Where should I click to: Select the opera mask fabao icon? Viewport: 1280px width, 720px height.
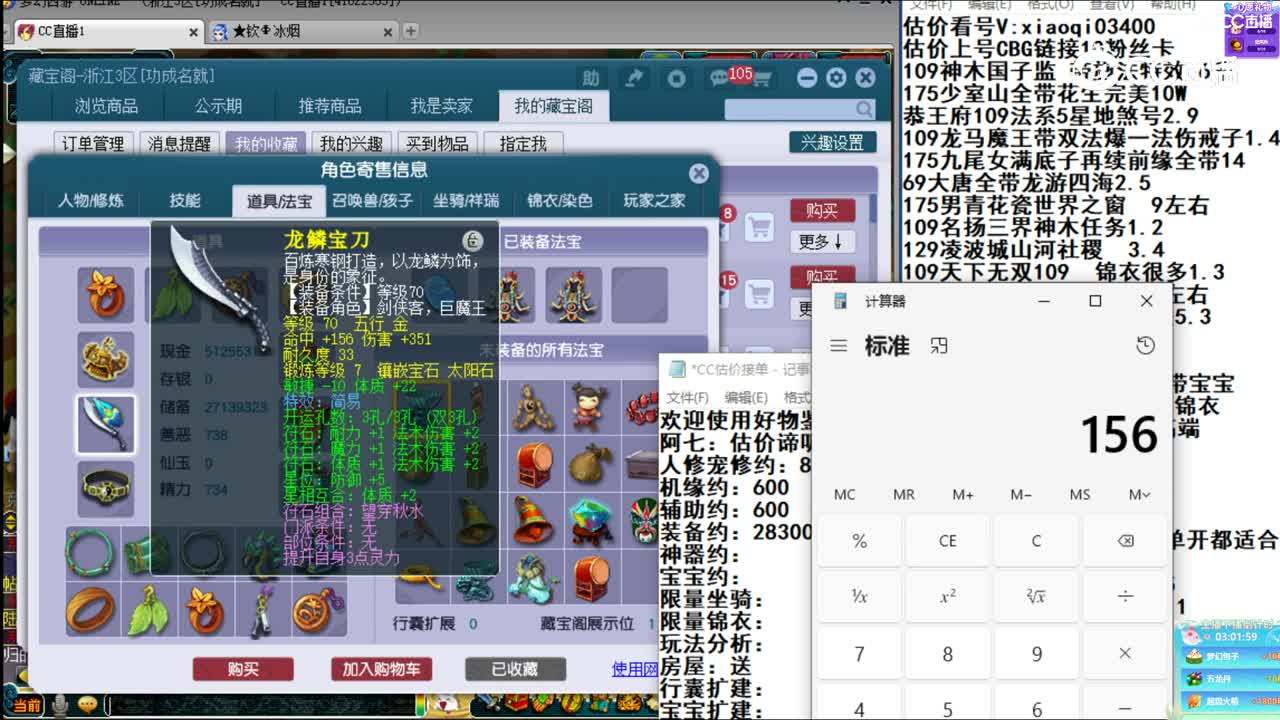[643, 521]
